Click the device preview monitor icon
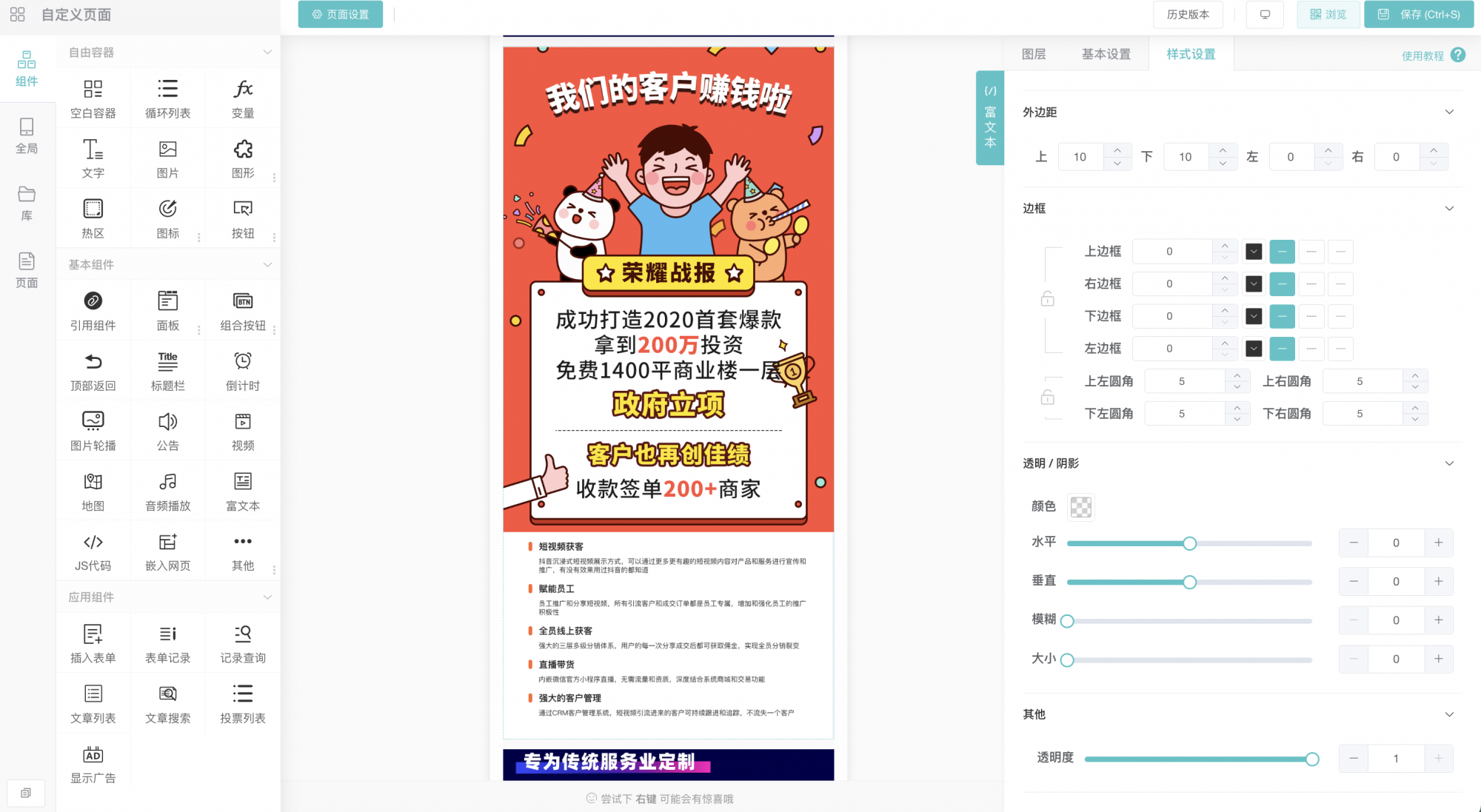 [x=1265, y=14]
